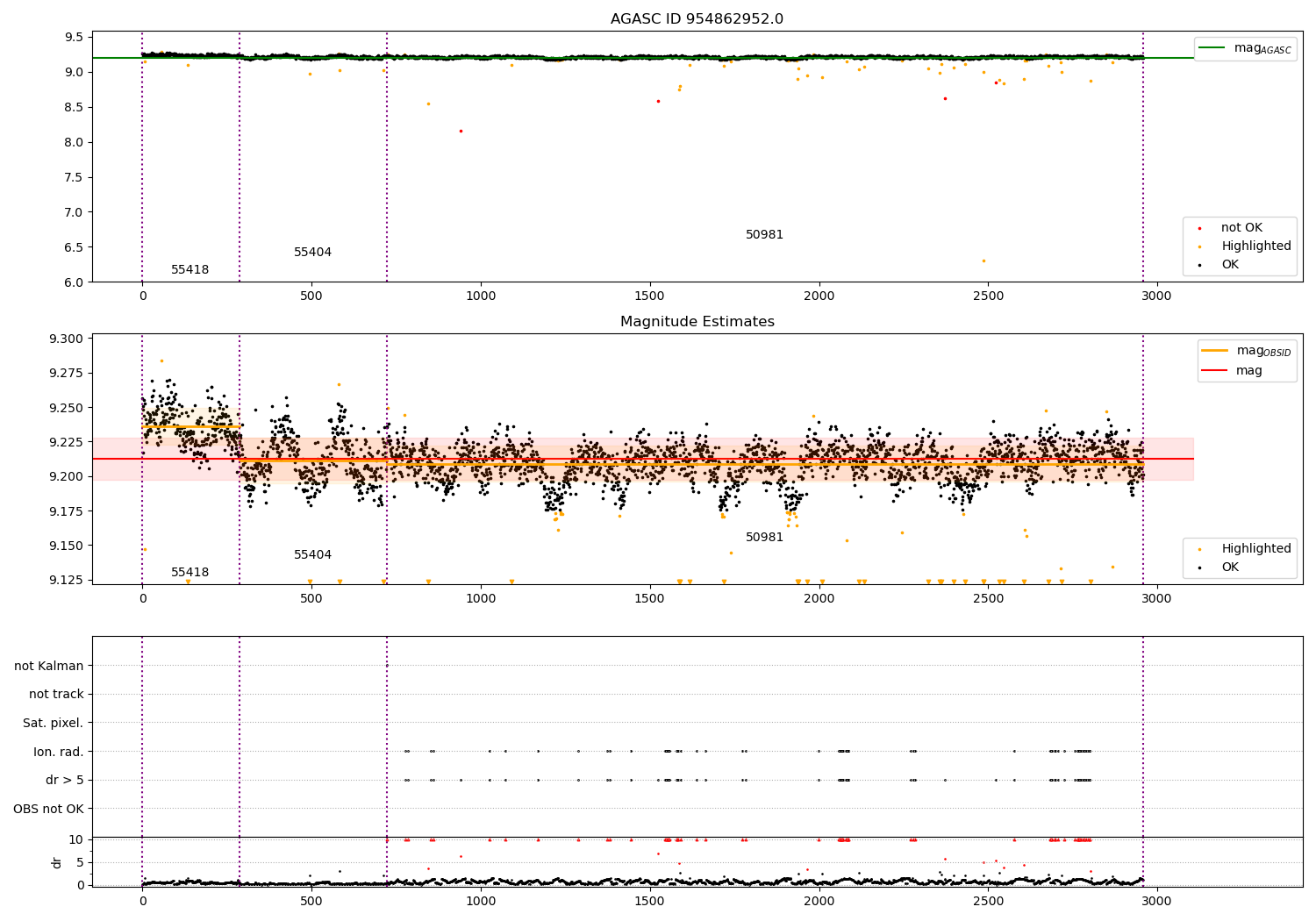Click "not OK" in the top plot legend
1316x921 pixels.
[x=1241, y=228]
